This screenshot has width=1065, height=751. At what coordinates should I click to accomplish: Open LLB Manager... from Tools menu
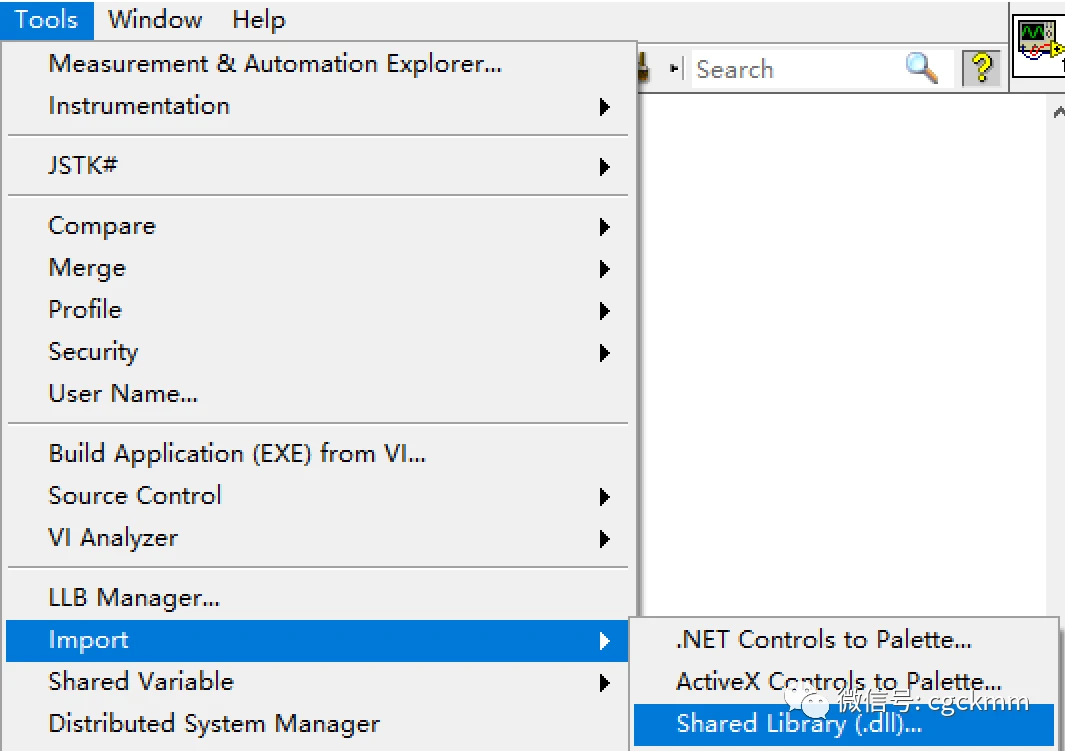click(134, 598)
